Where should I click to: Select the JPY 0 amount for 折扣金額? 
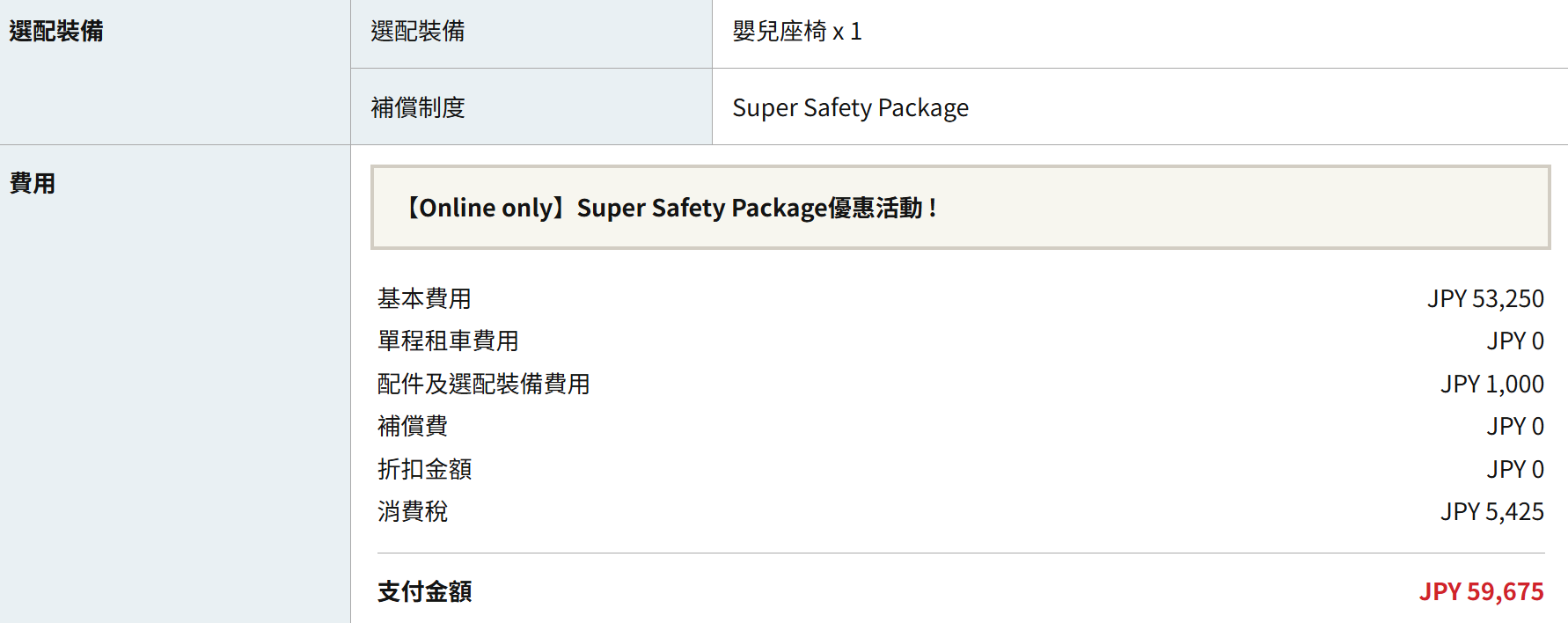coord(1515,470)
